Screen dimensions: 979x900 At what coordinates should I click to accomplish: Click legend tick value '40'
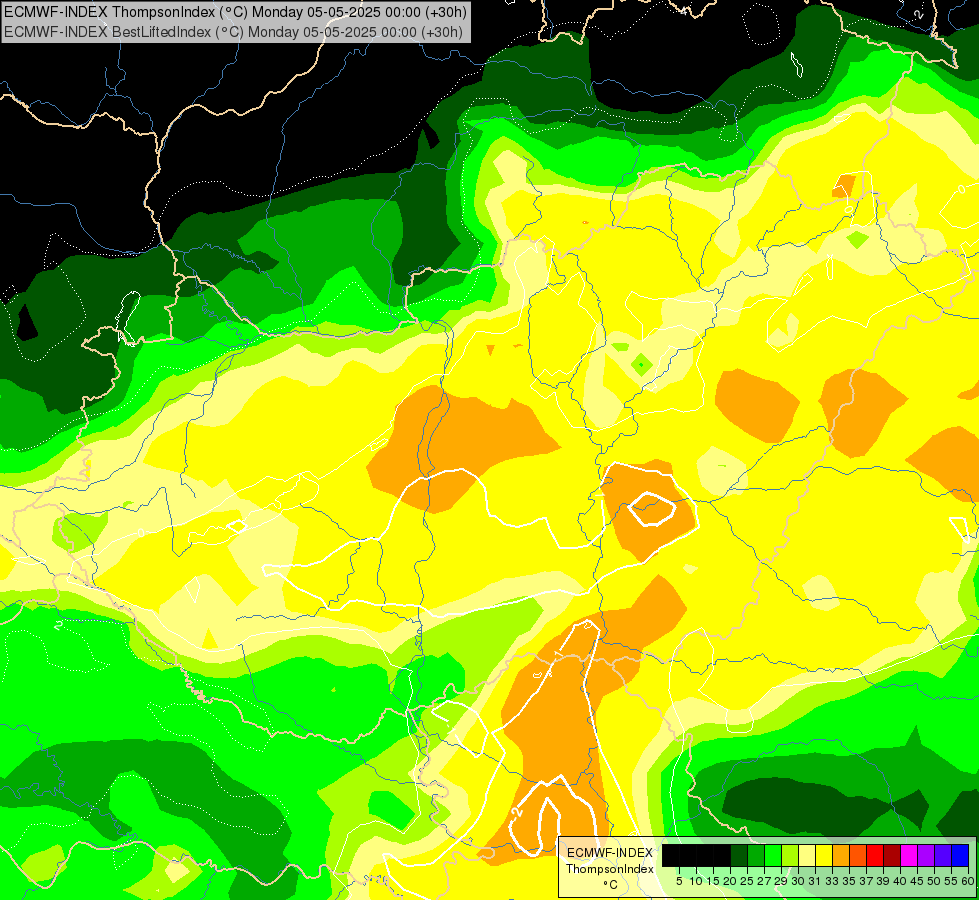pyautogui.click(x=900, y=881)
